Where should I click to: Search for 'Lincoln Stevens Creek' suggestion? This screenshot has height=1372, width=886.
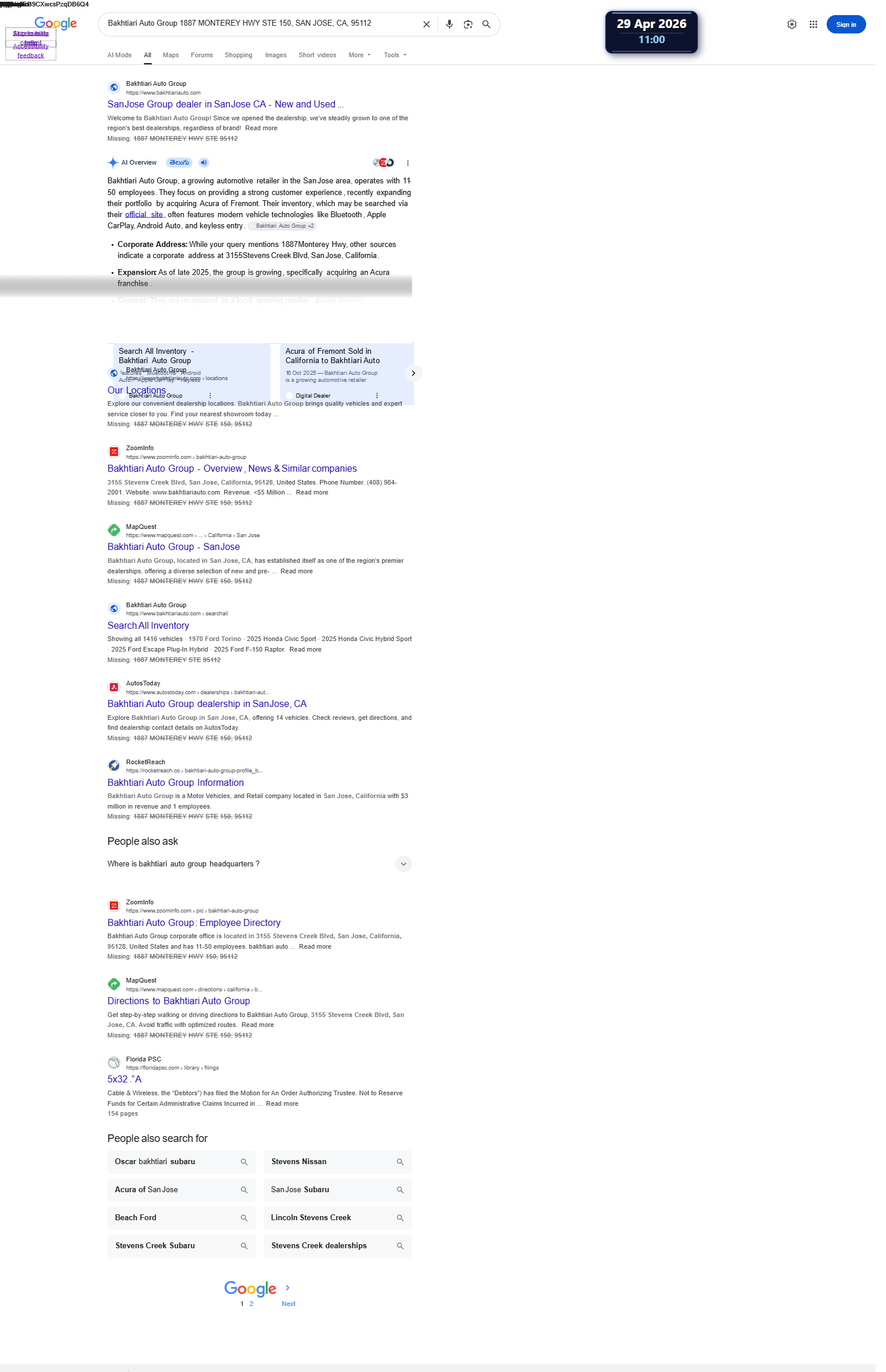pyautogui.click(x=338, y=1218)
